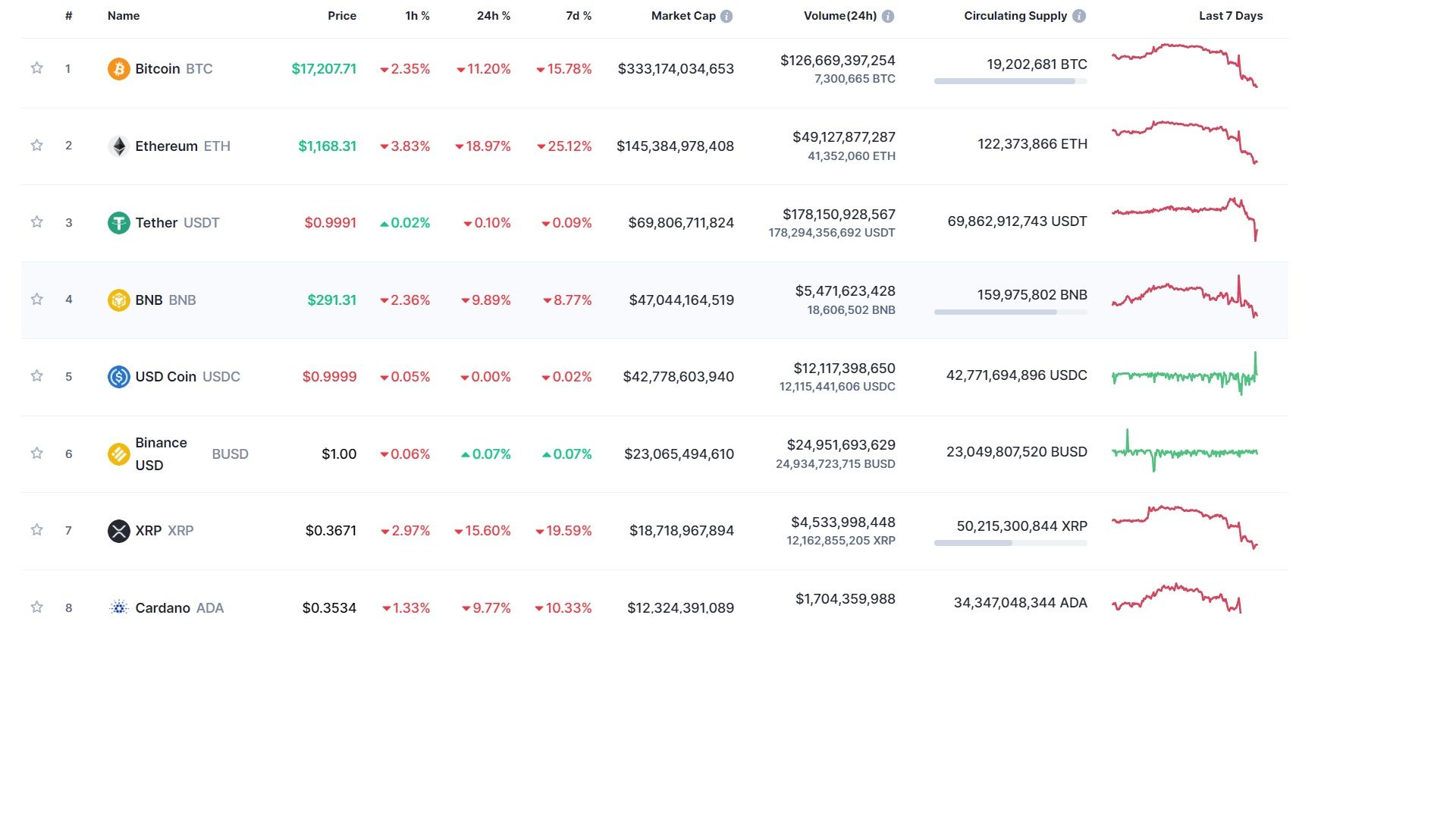The image size is (1456, 819).
Task: Click XRP circulating supply progress bar
Action: coord(1010,543)
